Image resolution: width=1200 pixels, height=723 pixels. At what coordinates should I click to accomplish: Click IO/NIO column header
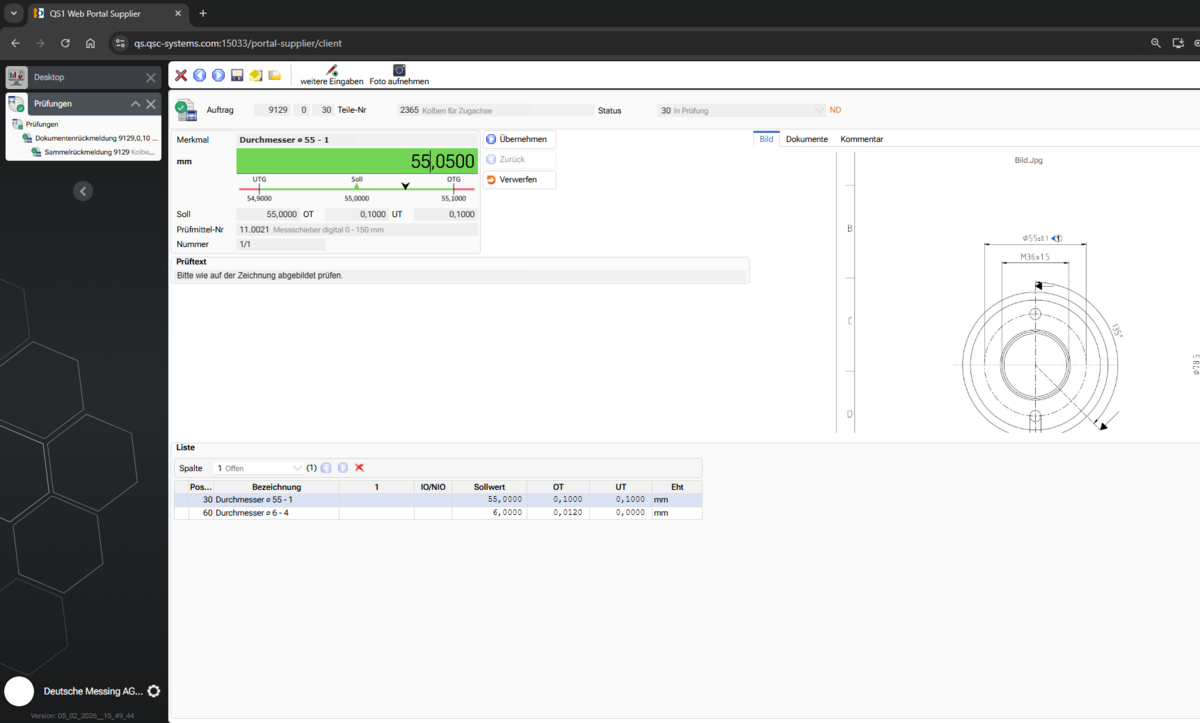click(433, 487)
